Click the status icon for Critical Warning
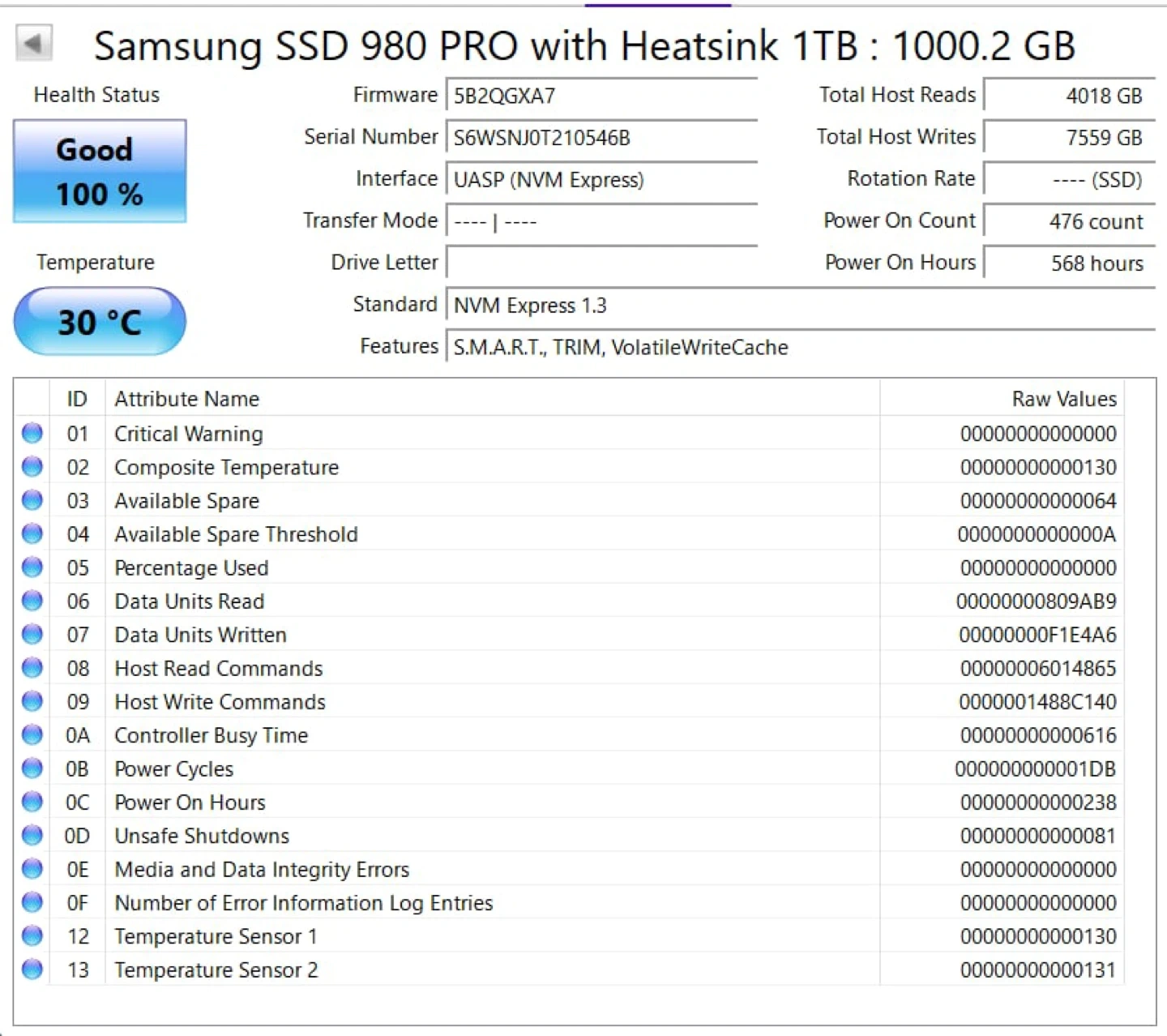 [32, 434]
